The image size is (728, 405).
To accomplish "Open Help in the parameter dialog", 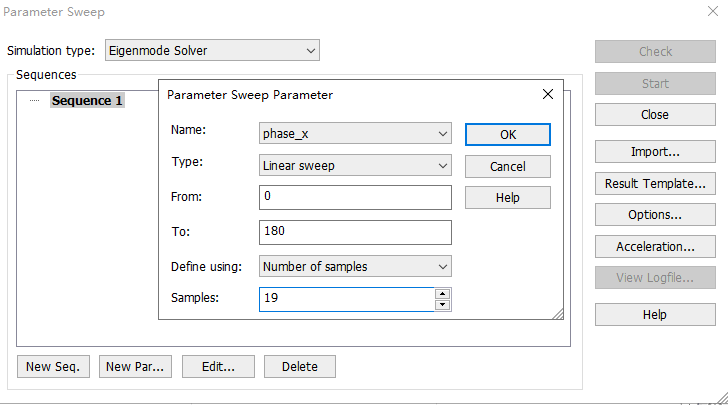I will click(x=508, y=197).
